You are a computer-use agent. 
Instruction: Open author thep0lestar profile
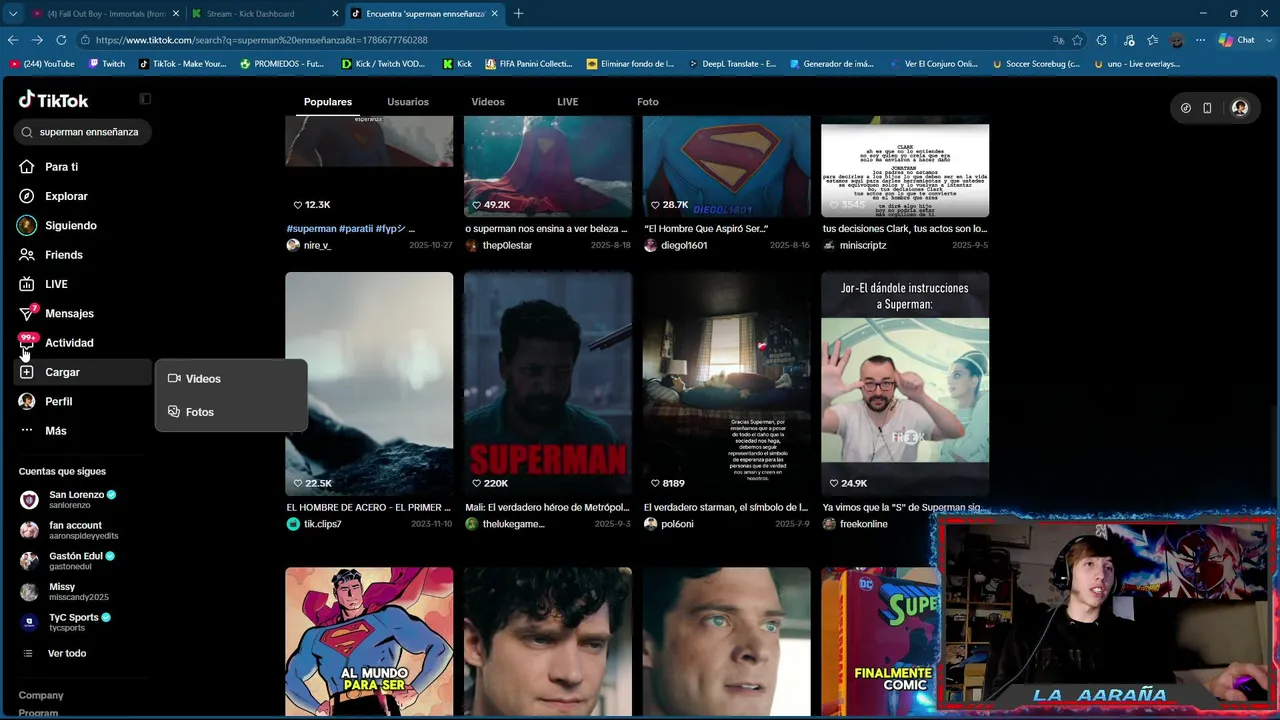[x=507, y=245]
